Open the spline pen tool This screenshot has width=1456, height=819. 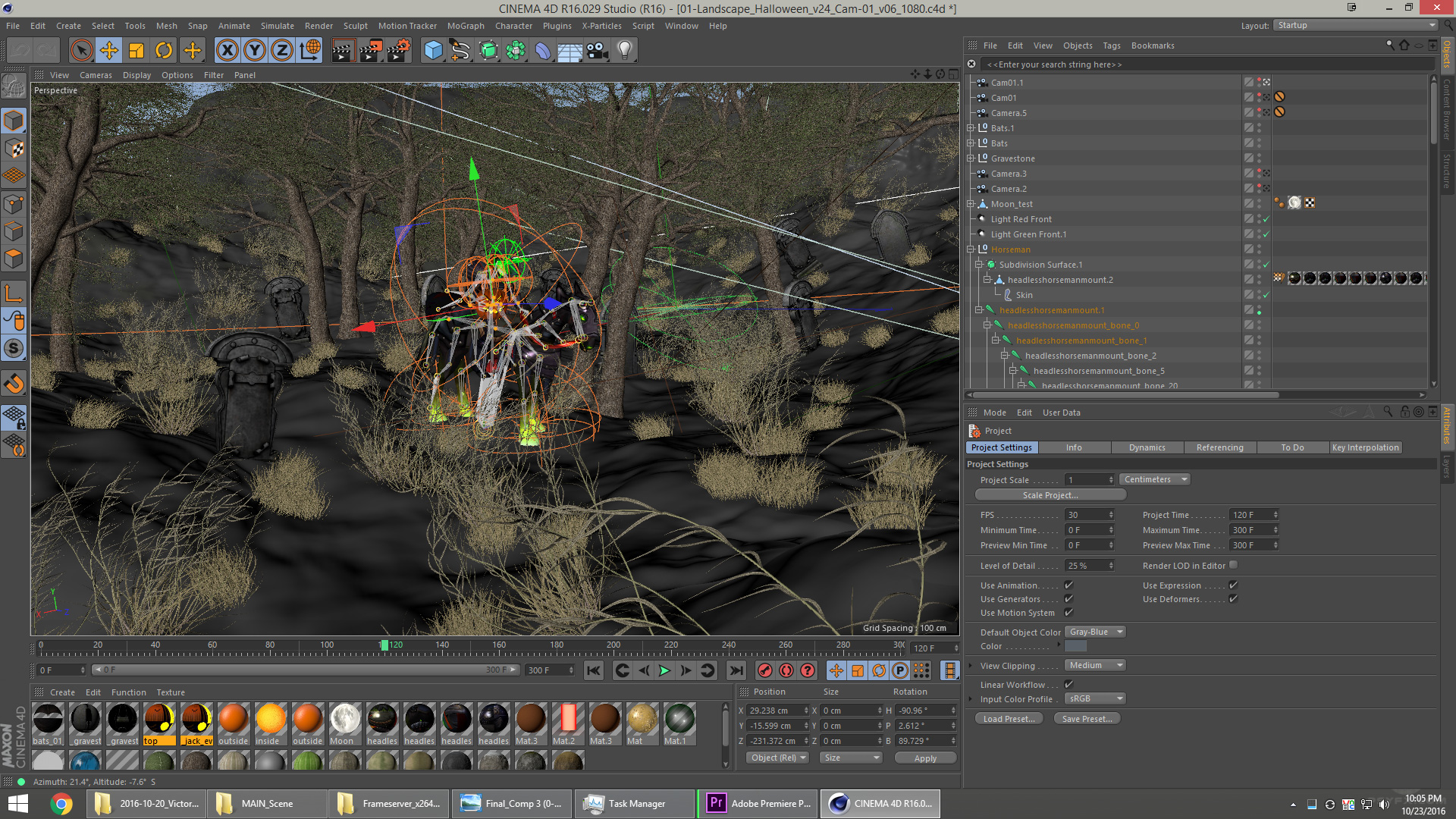[x=460, y=51]
